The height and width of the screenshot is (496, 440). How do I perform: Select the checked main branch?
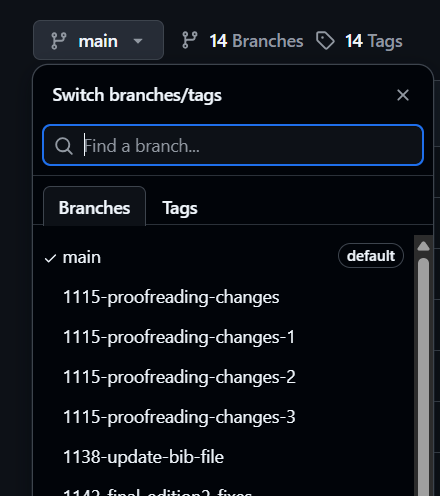click(x=223, y=257)
